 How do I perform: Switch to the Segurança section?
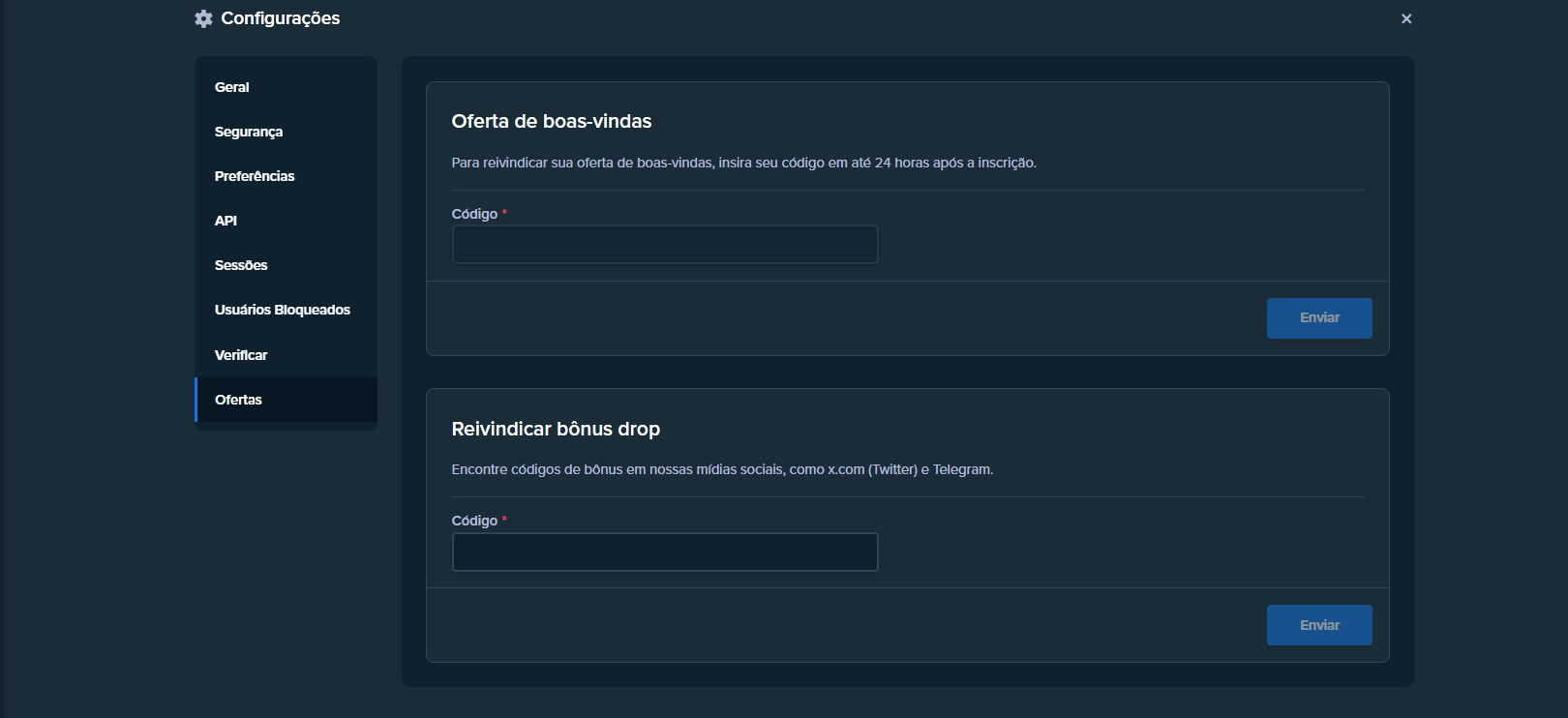tap(249, 132)
